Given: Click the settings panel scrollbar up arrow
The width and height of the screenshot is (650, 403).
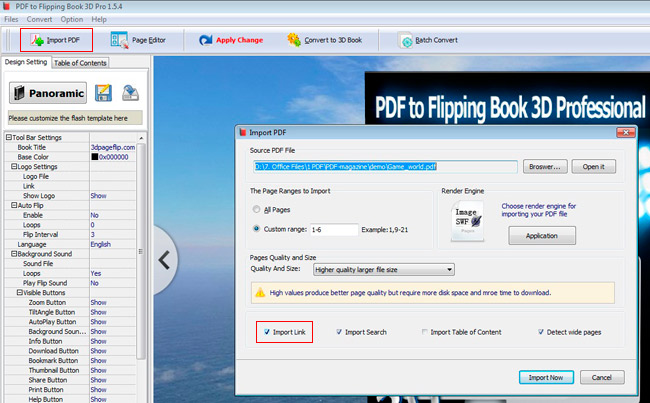Looking at the screenshot, I should [141, 138].
